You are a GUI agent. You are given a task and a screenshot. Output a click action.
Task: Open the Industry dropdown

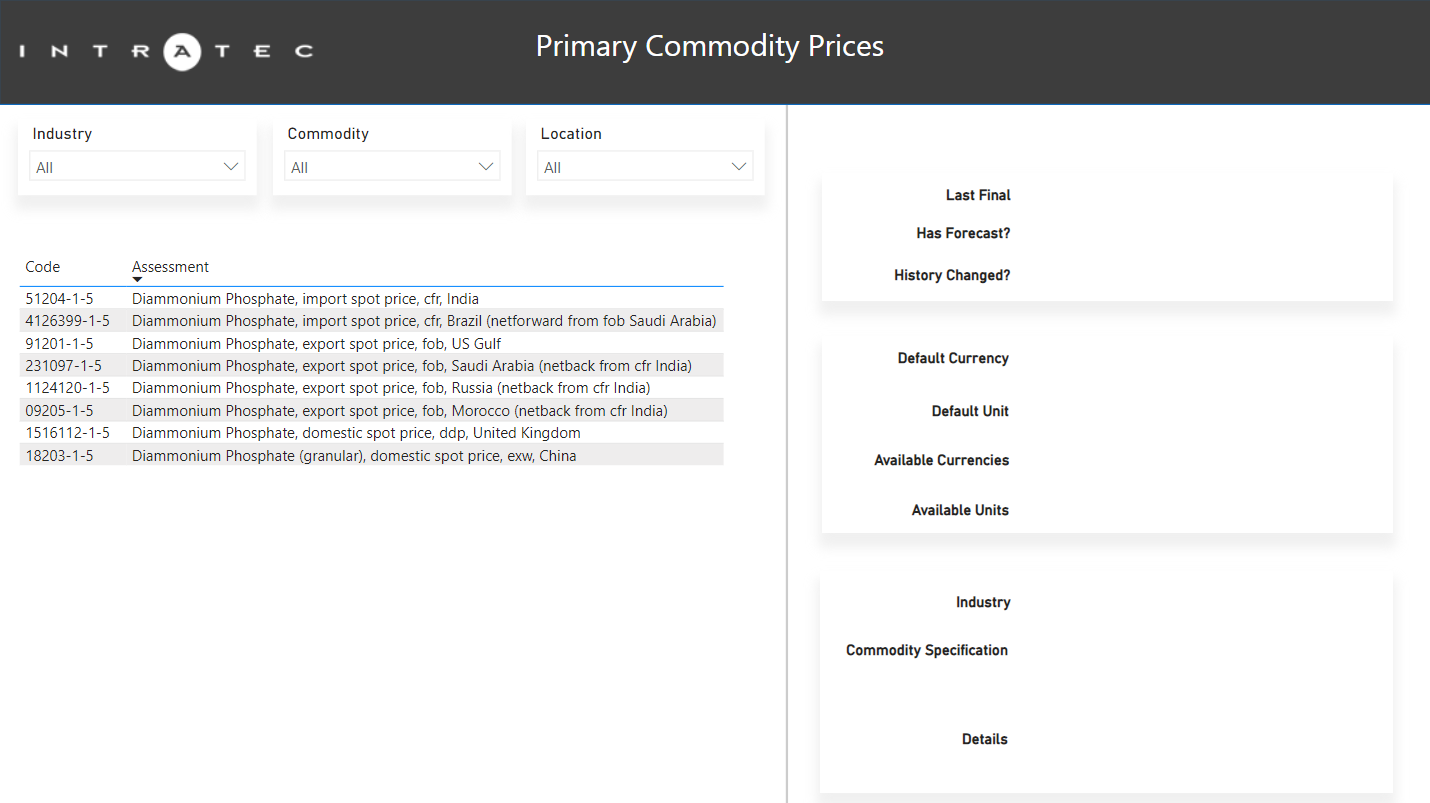(x=137, y=167)
